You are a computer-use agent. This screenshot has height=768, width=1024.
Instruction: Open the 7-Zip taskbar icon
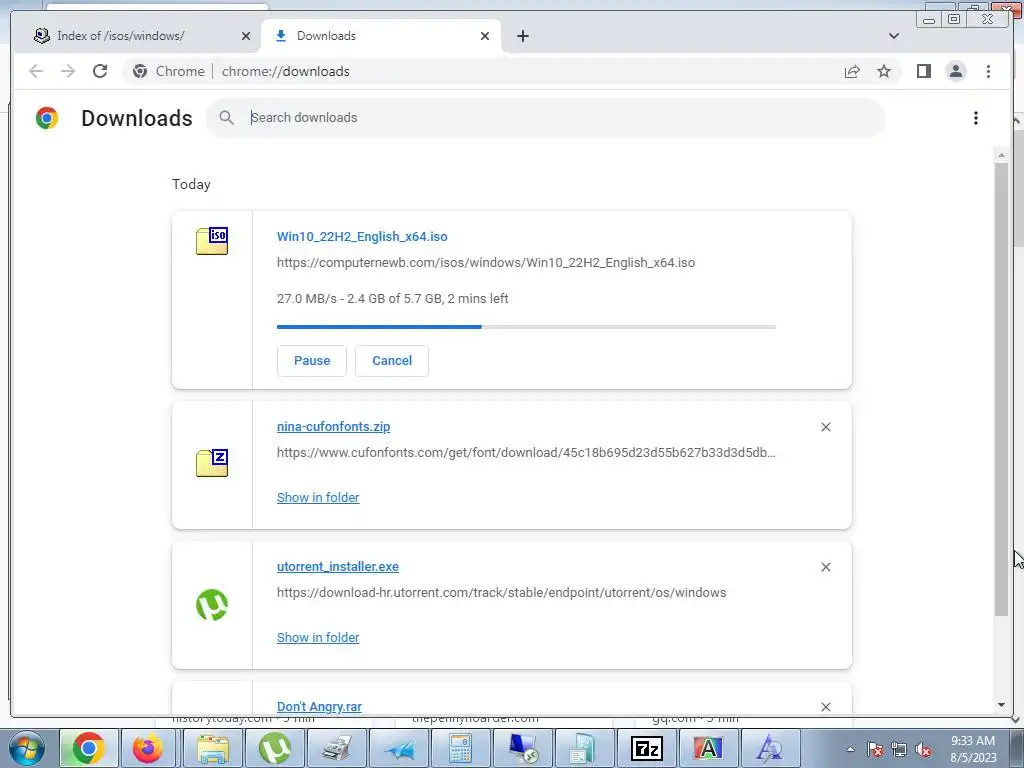coord(647,748)
